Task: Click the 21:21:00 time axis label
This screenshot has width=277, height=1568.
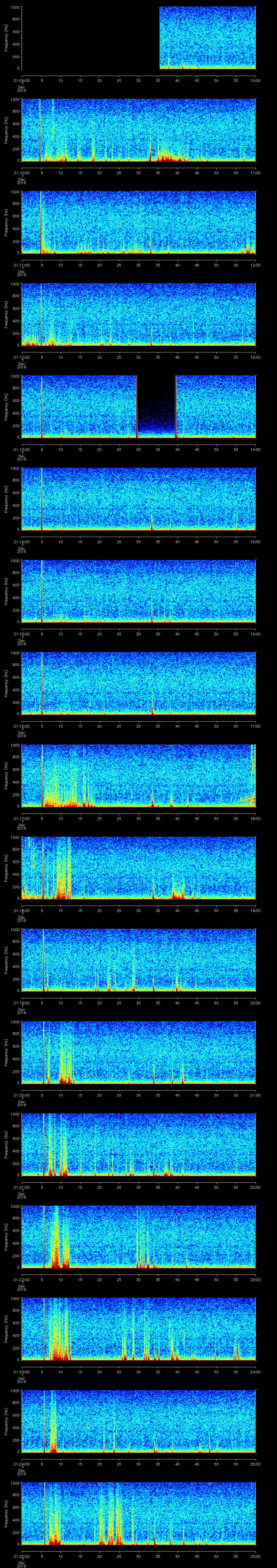Action: pyautogui.click(x=21, y=1187)
